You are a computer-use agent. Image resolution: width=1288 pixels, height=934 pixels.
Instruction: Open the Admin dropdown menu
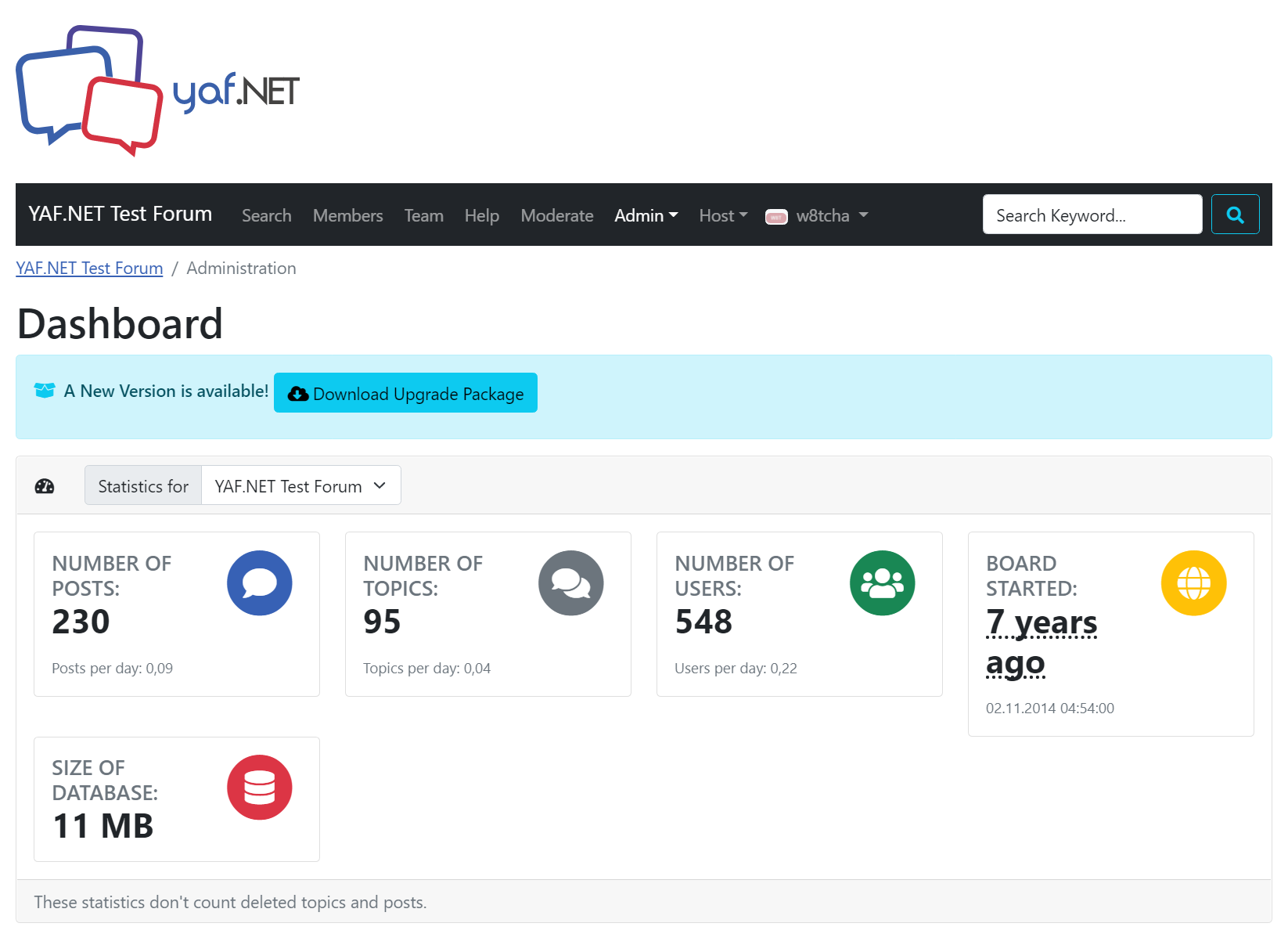pyautogui.click(x=646, y=215)
